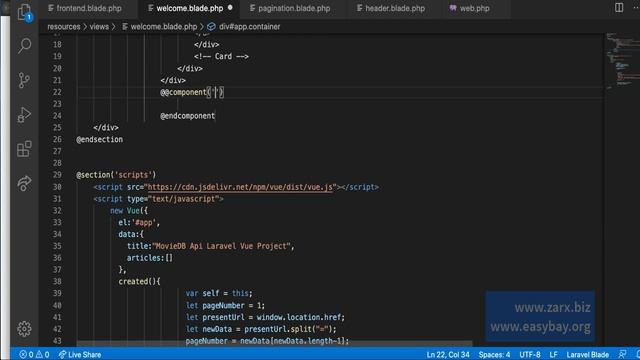Open the Search sidebar panel

pyautogui.click(x=24, y=45)
